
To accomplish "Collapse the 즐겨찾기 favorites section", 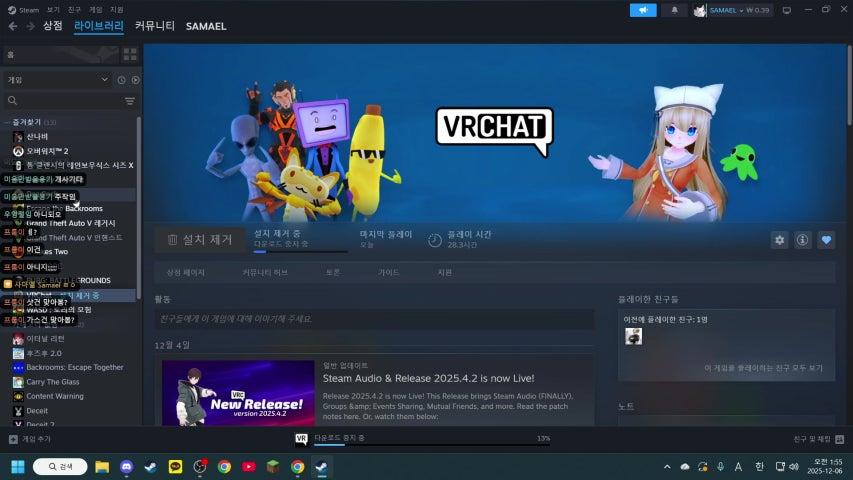I will 7,122.
